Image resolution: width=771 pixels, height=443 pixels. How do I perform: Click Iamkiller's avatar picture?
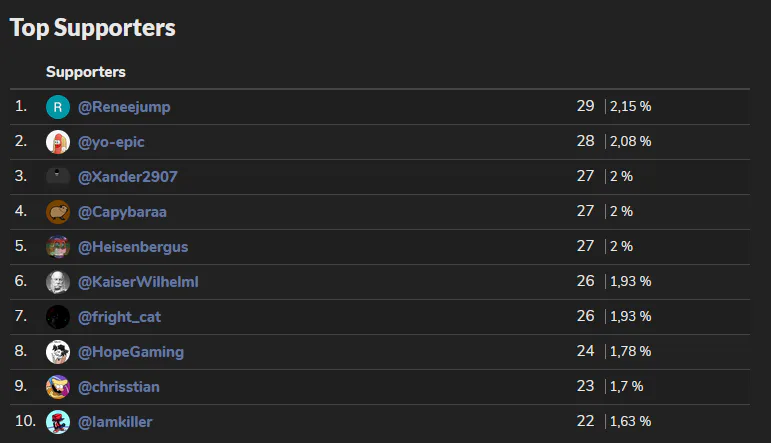point(58,422)
